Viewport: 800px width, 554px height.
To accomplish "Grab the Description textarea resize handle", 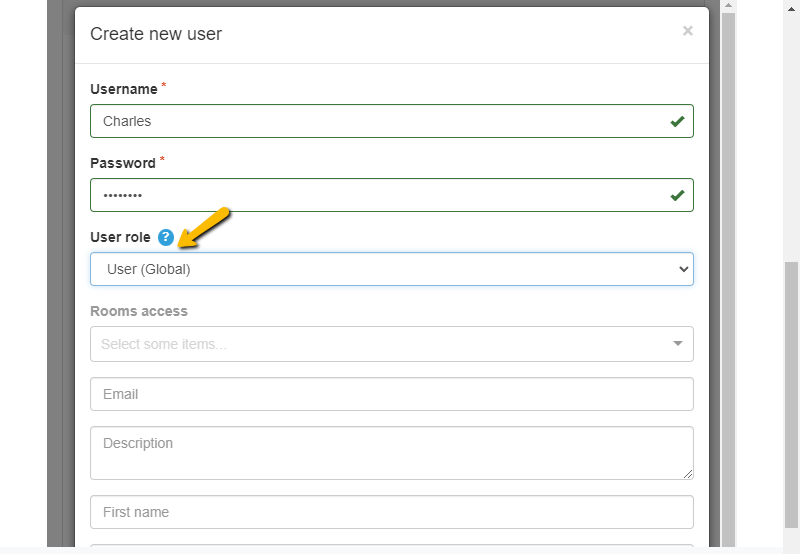I will point(688,474).
